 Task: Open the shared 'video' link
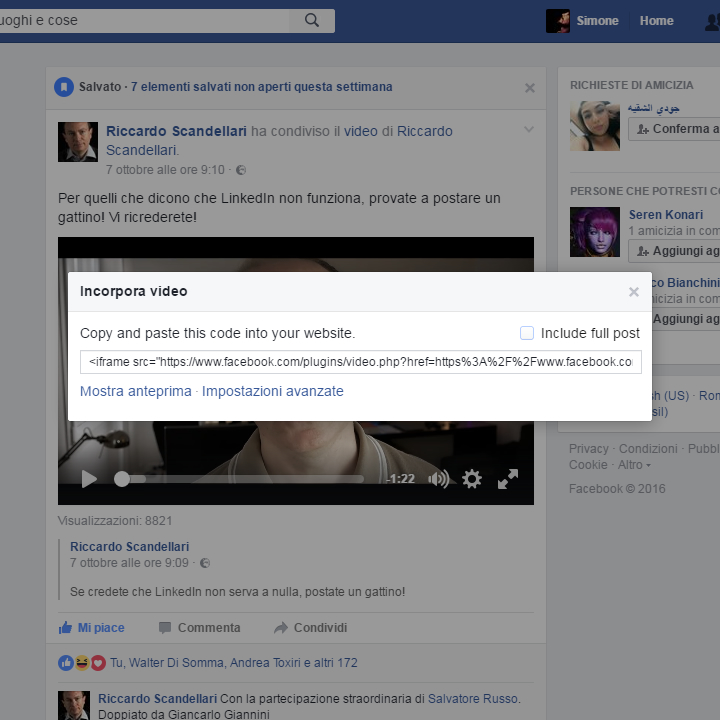click(x=360, y=131)
